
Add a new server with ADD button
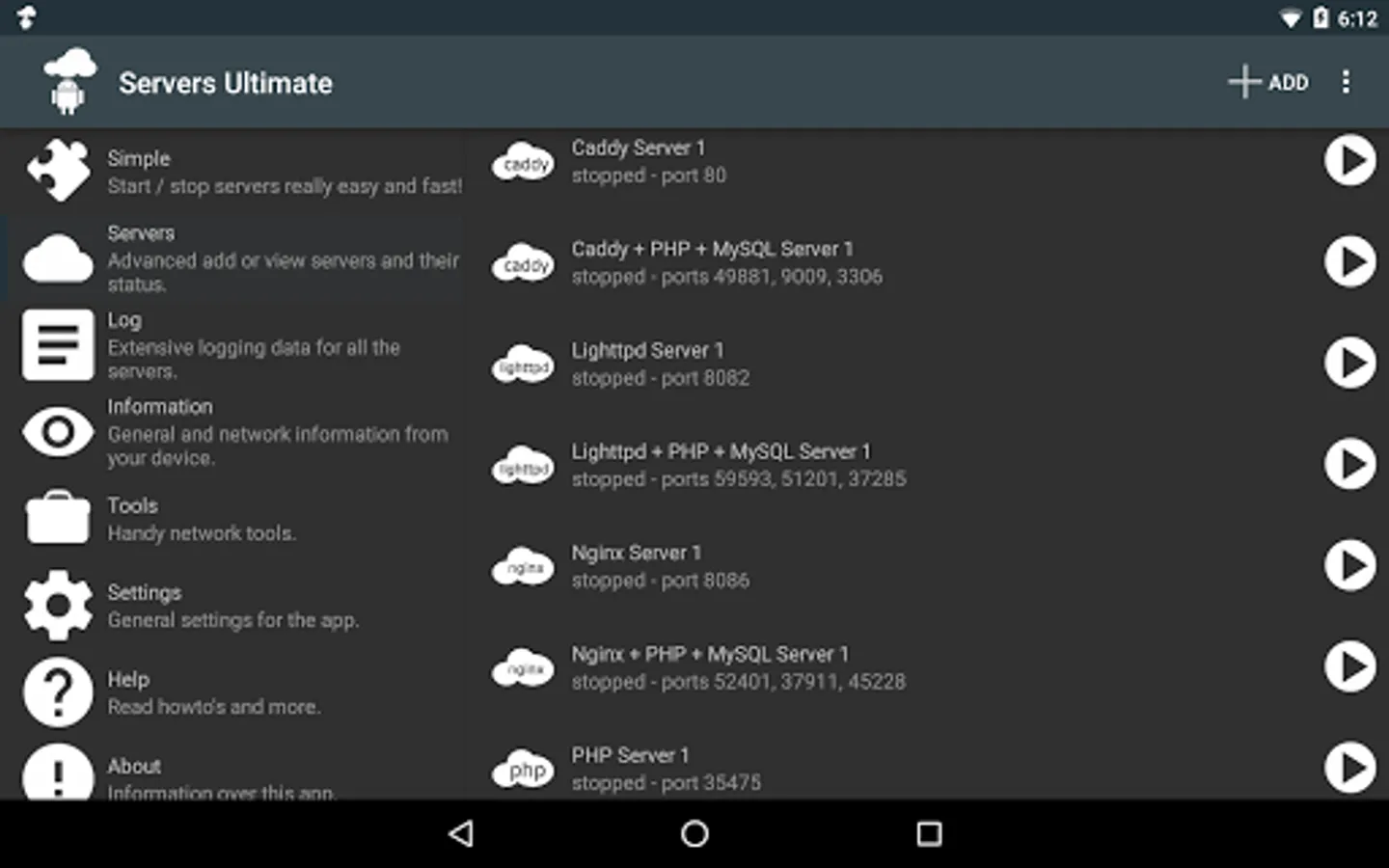pyautogui.click(x=1268, y=82)
